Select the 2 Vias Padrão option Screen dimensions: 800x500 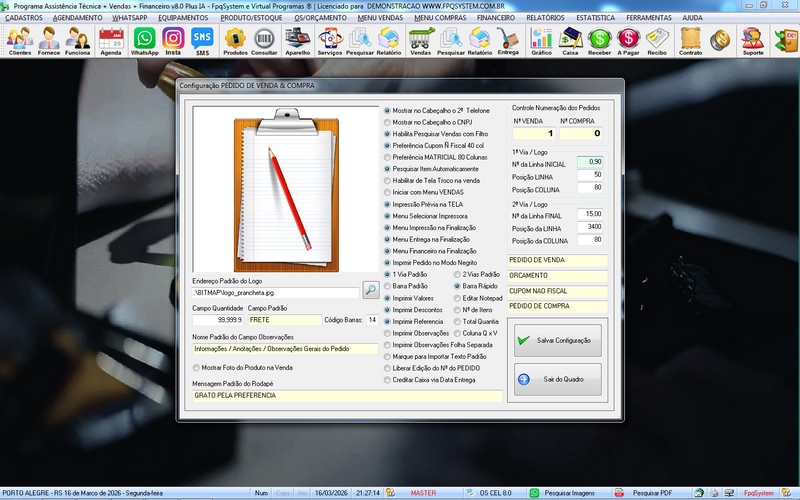(458, 274)
